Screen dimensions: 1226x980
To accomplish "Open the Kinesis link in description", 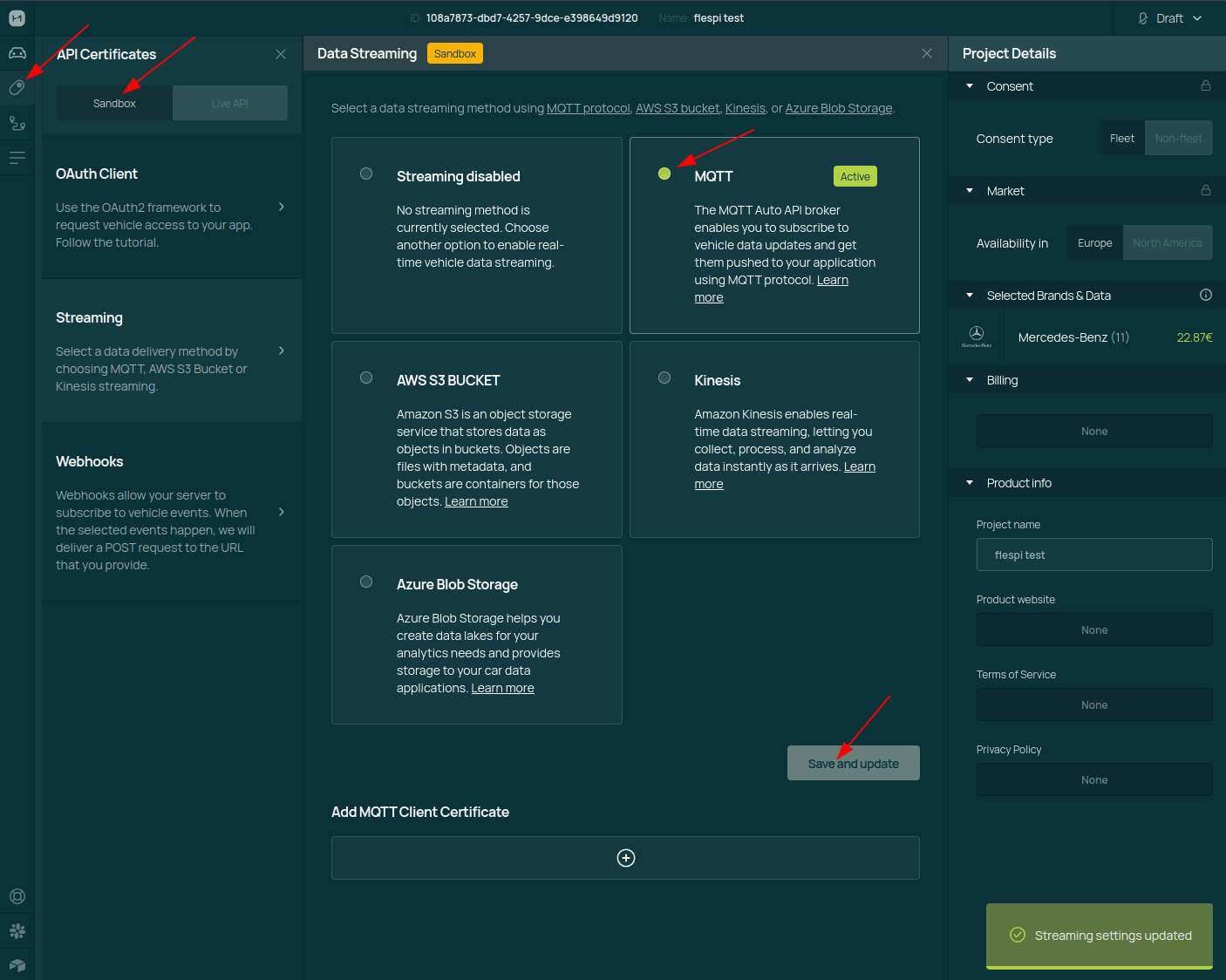I will (x=746, y=108).
